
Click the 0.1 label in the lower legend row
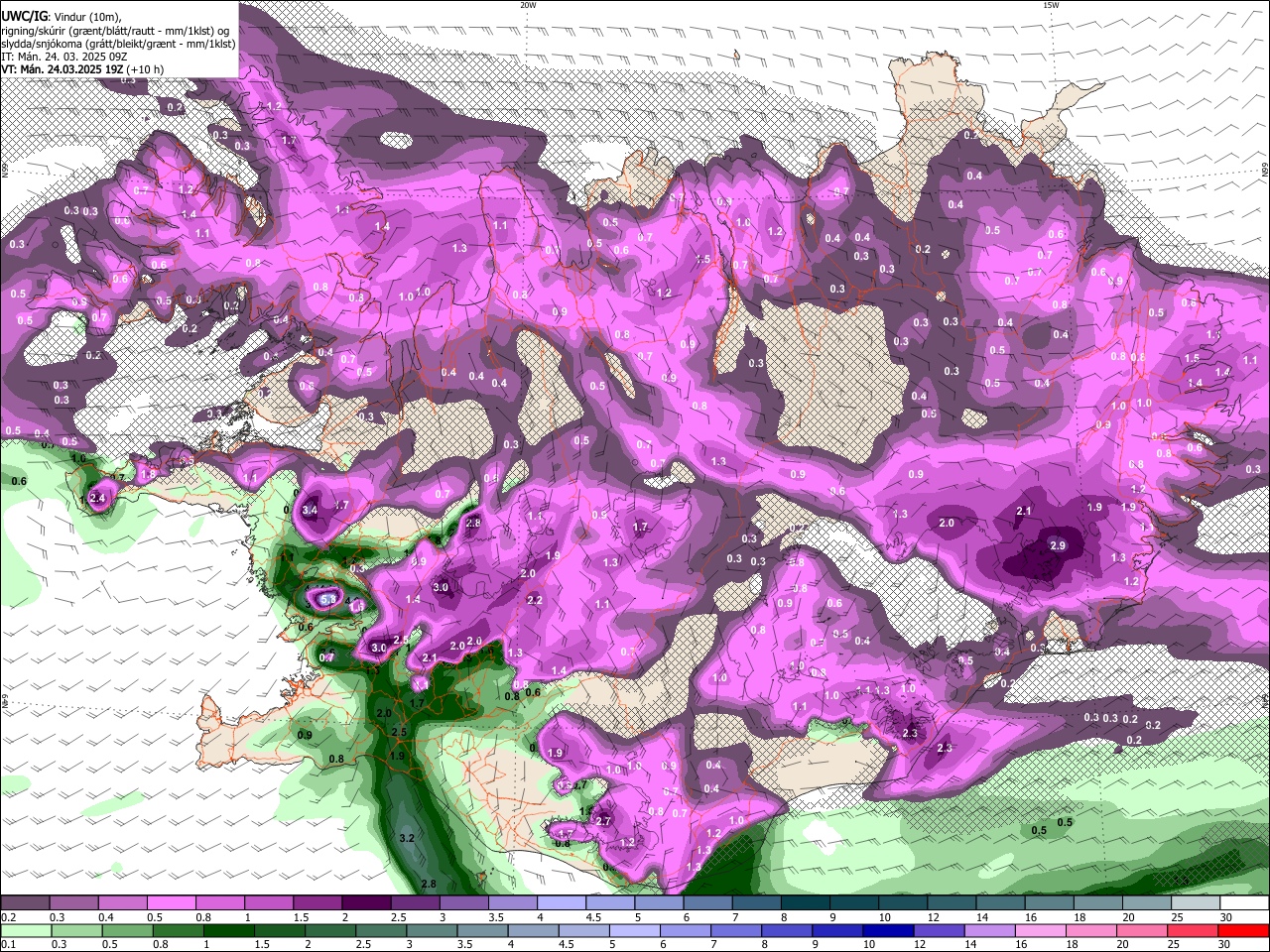8,944
